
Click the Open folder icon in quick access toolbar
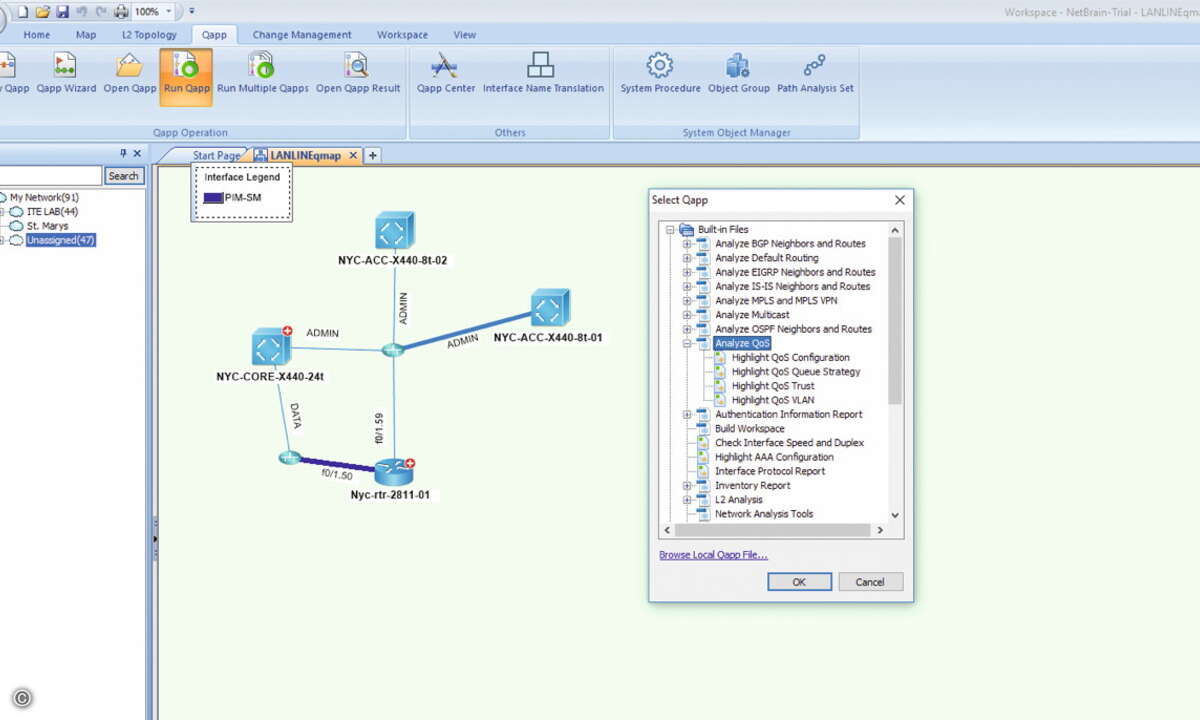pyautogui.click(x=43, y=11)
